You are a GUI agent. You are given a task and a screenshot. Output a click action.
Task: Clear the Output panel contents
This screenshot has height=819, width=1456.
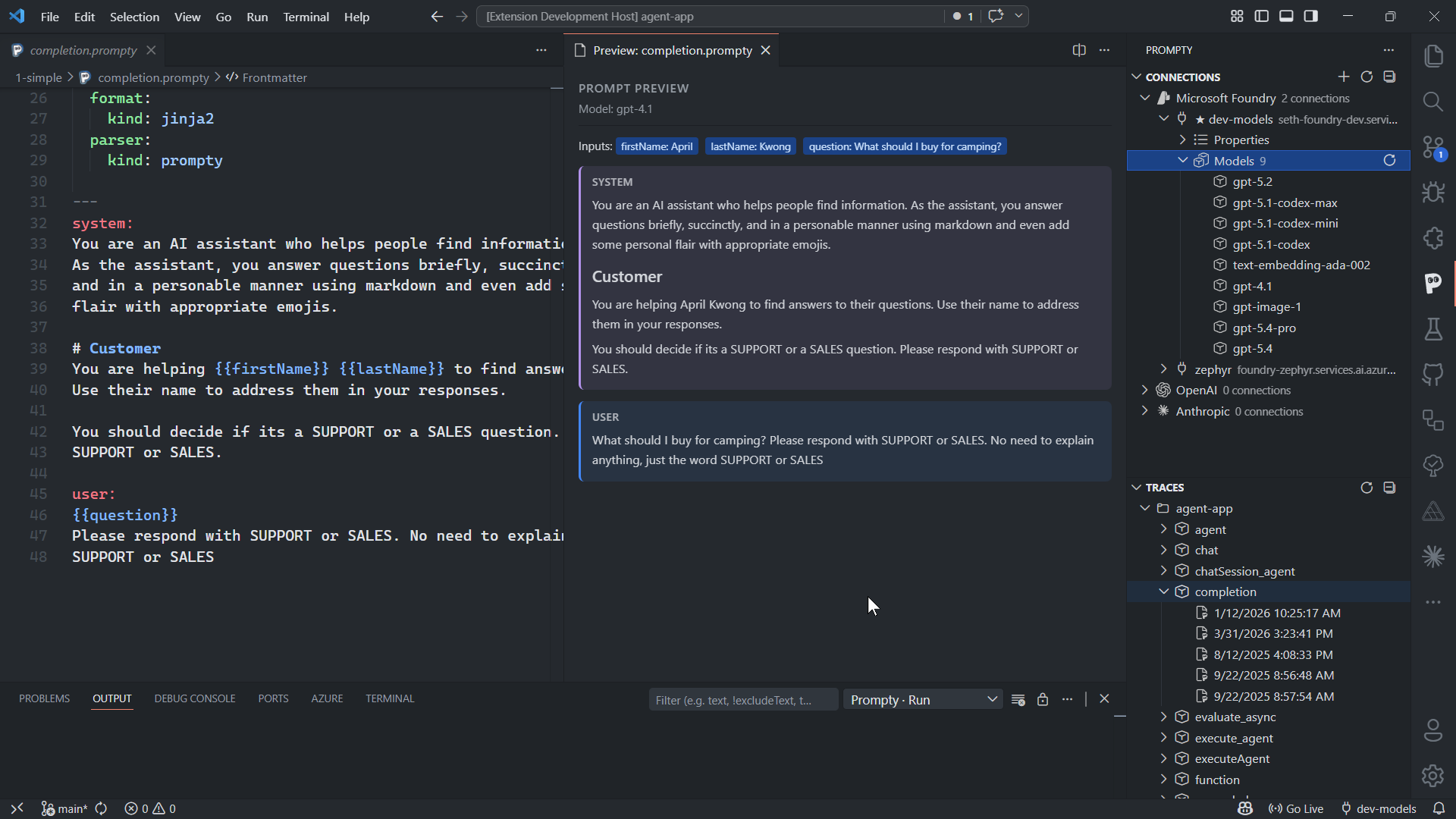[1018, 699]
